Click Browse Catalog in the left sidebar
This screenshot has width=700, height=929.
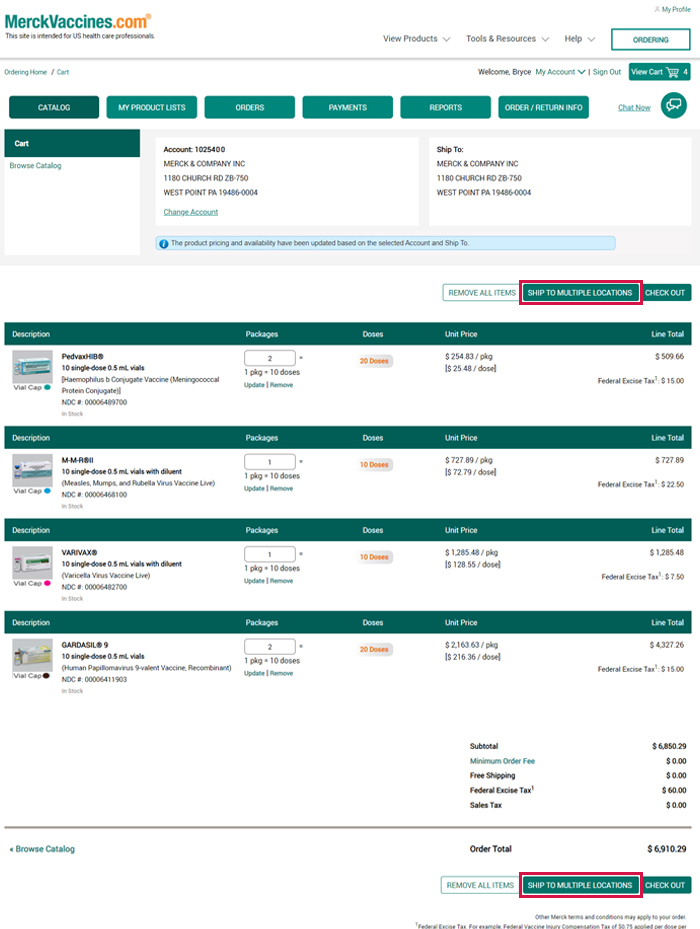pyautogui.click(x=36, y=165)
